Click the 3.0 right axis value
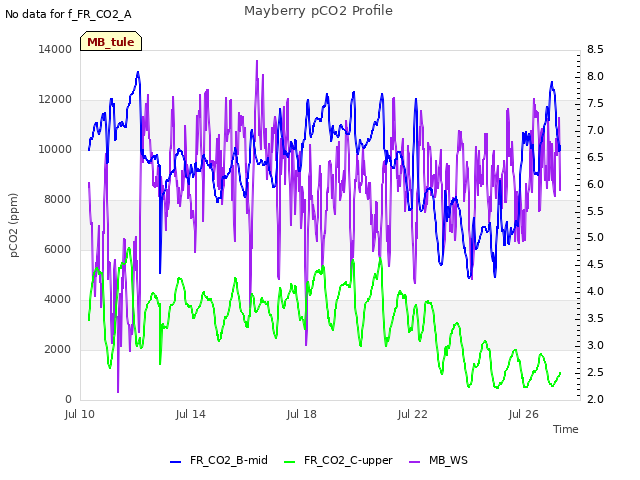This screenshot has height=480, width=640. [x=595, y=345]
